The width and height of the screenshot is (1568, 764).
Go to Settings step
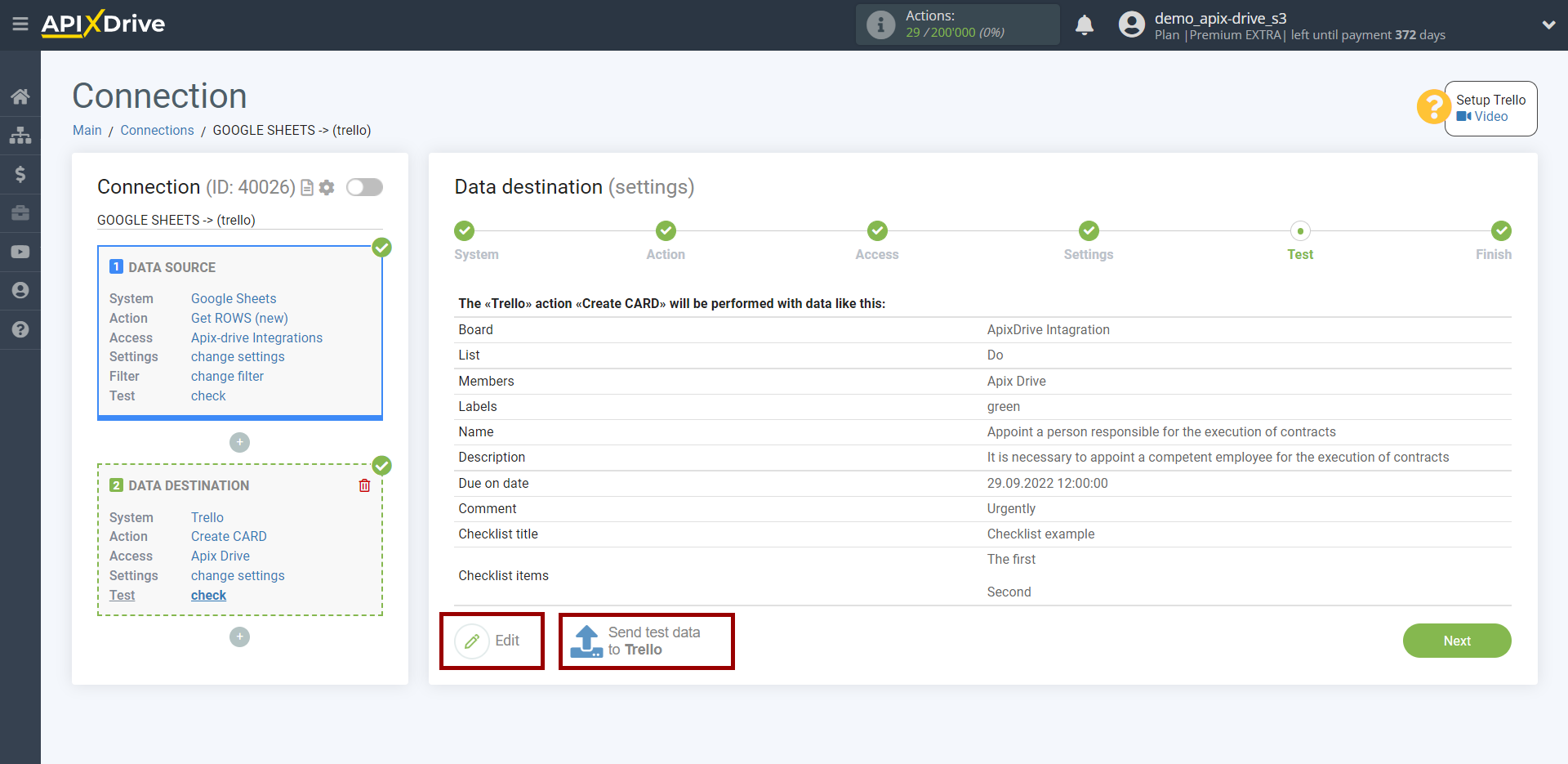tap(1089, 231)
